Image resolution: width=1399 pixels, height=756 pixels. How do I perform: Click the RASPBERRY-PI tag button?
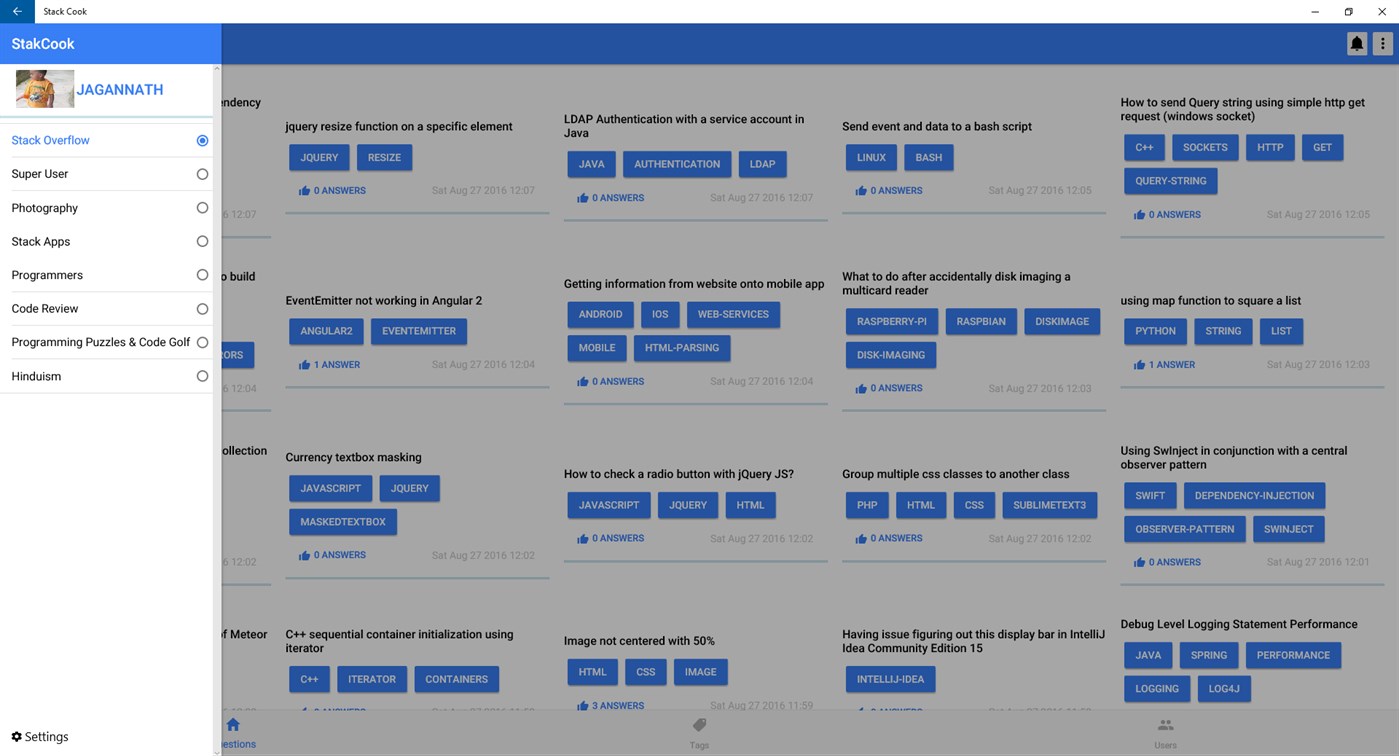pos(892,322)
